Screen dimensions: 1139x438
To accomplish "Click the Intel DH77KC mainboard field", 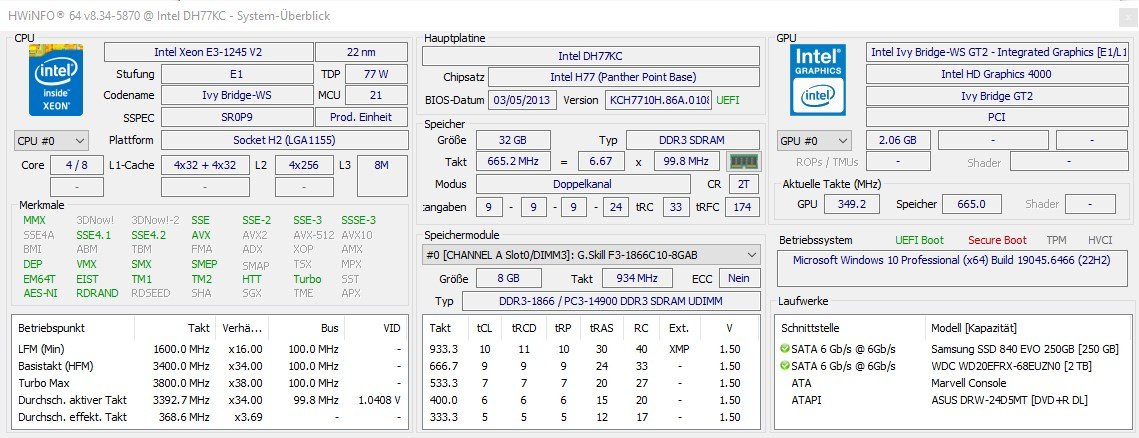I will pos(591,56).
